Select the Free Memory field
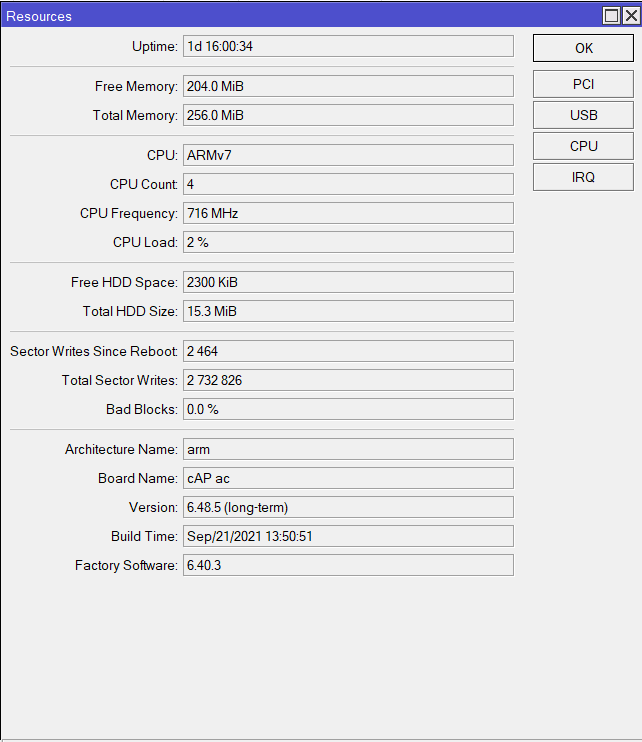Screen dimensions: 642x742 pyautogui.click(x=348, y=86)
